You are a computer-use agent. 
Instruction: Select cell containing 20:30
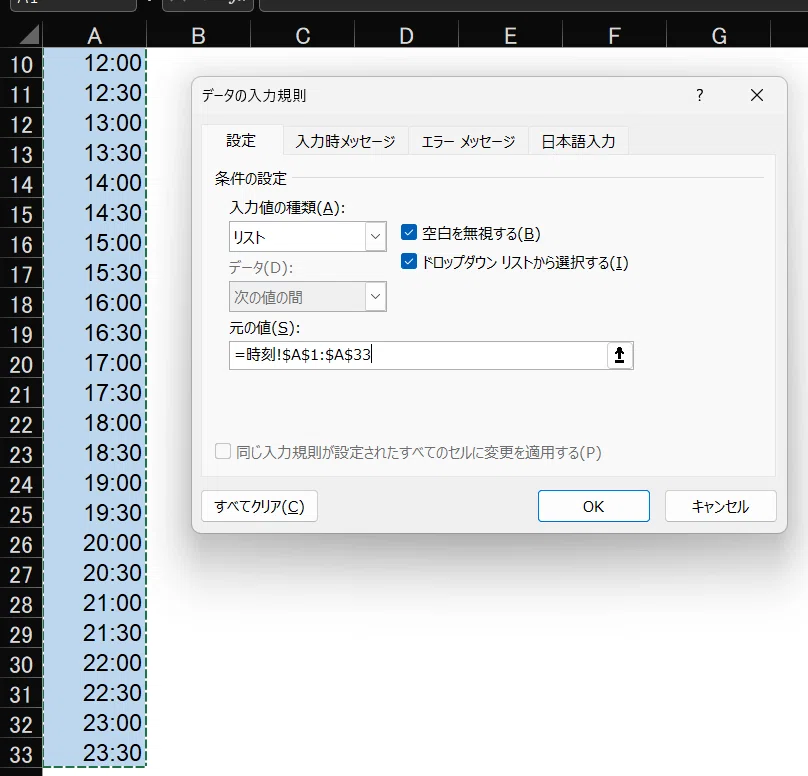[95, 572]
